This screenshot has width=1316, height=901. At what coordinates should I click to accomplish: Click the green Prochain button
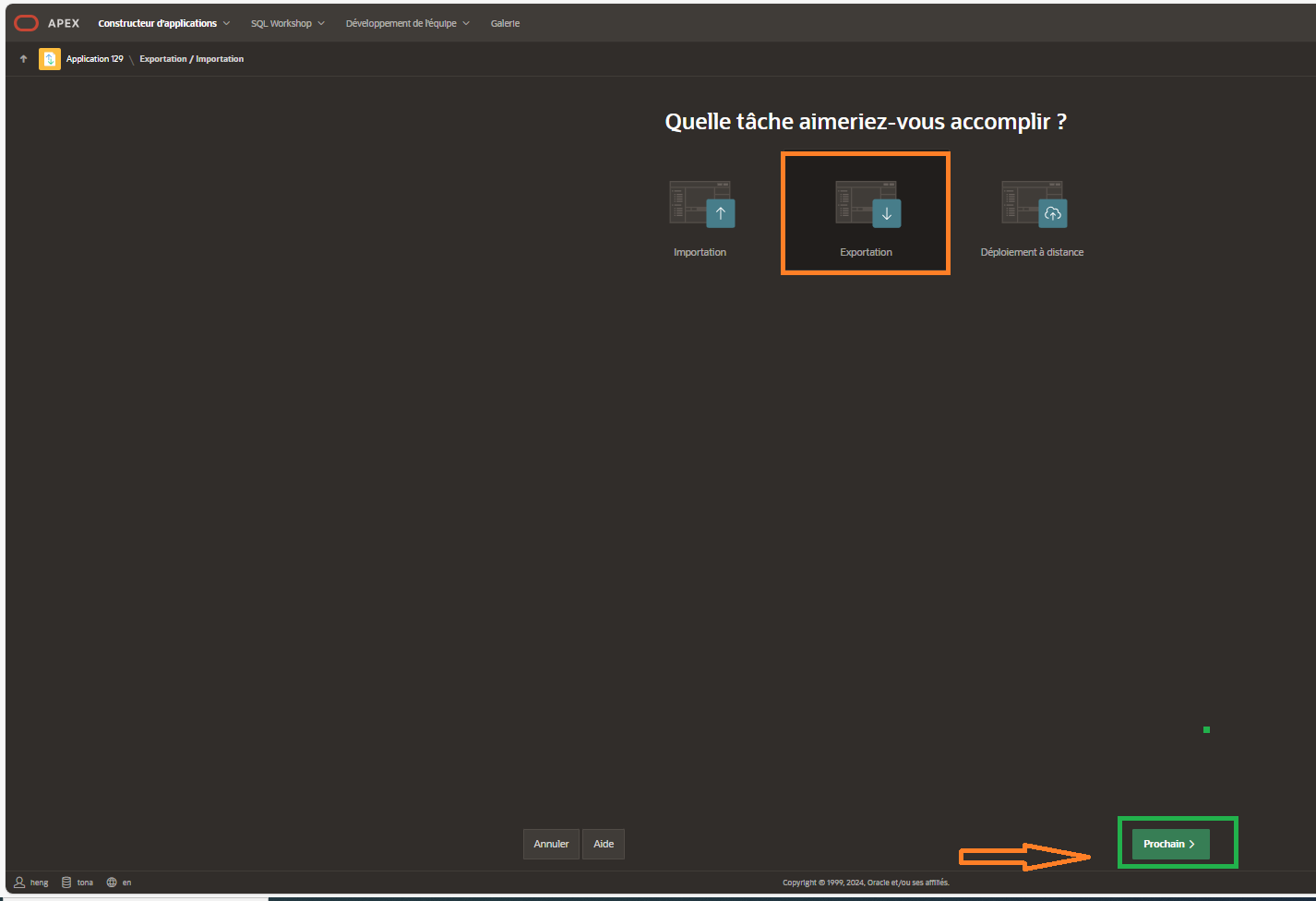pyautogui.click(x=1169, y=844)
